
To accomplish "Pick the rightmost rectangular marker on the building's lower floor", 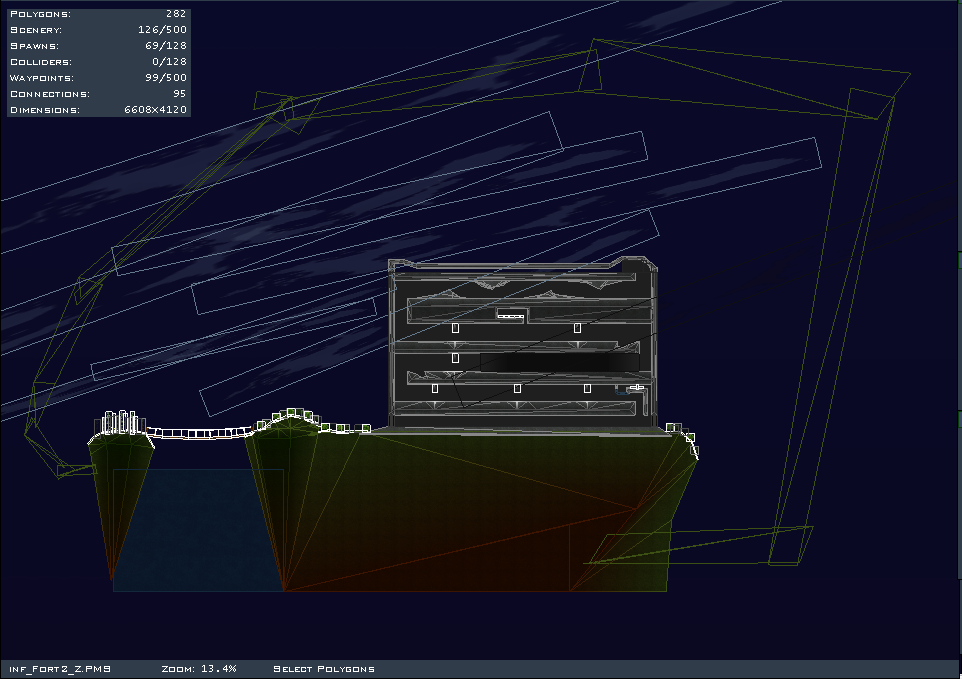I will [587, 388].
